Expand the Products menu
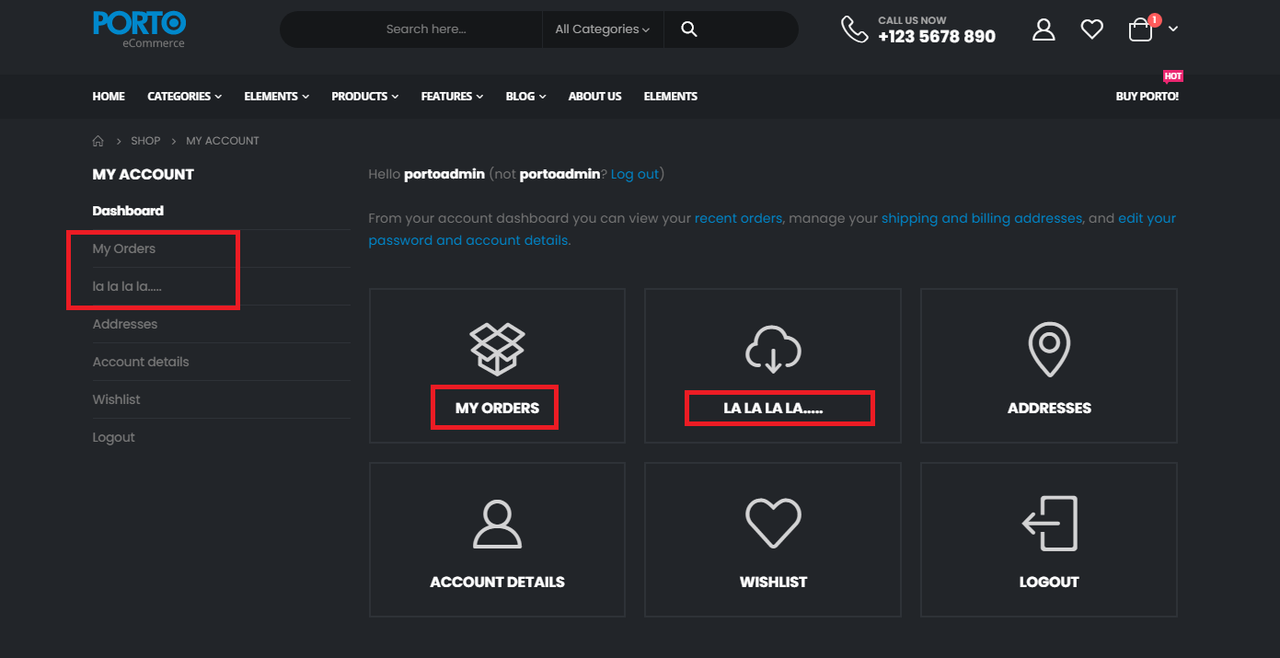Viewport: 1280px width, 658px height. pyautogui.click(x=365, y=96)
